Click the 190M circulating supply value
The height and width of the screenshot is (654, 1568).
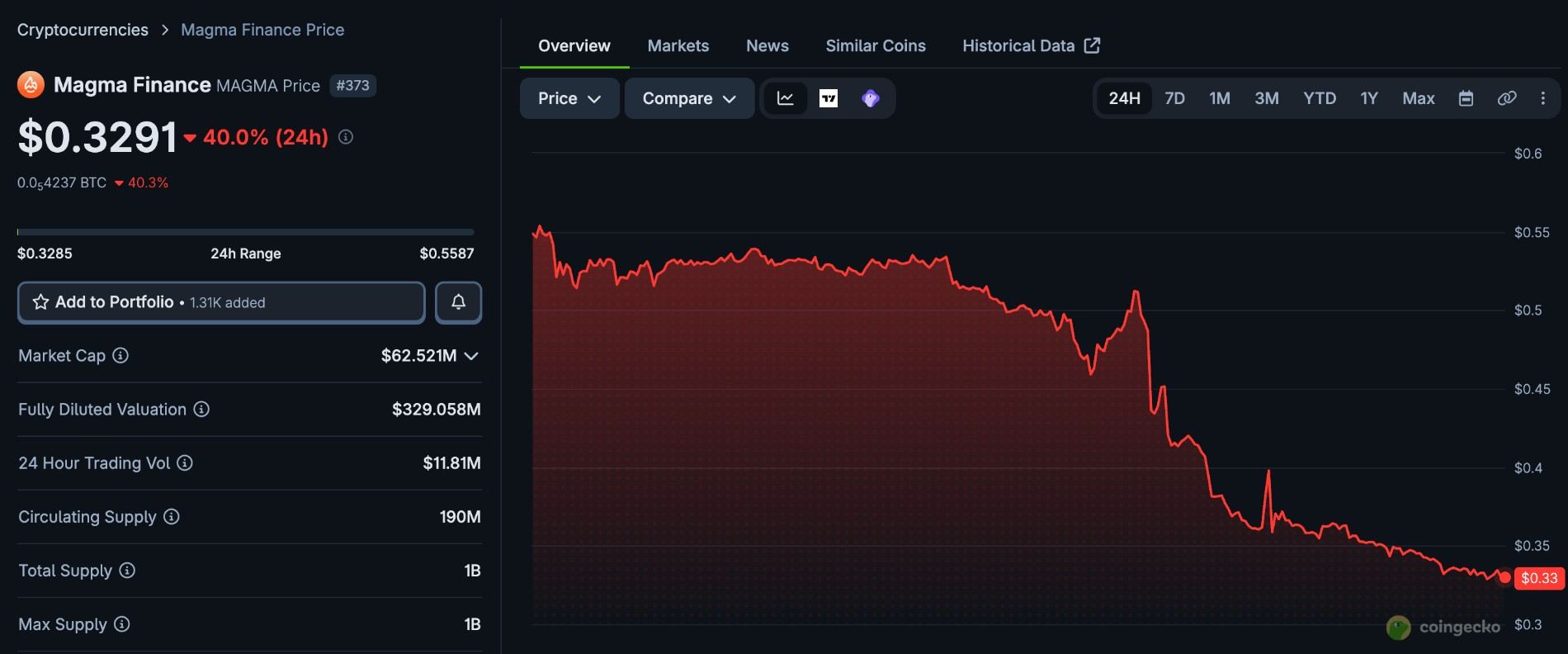point(460,517)
